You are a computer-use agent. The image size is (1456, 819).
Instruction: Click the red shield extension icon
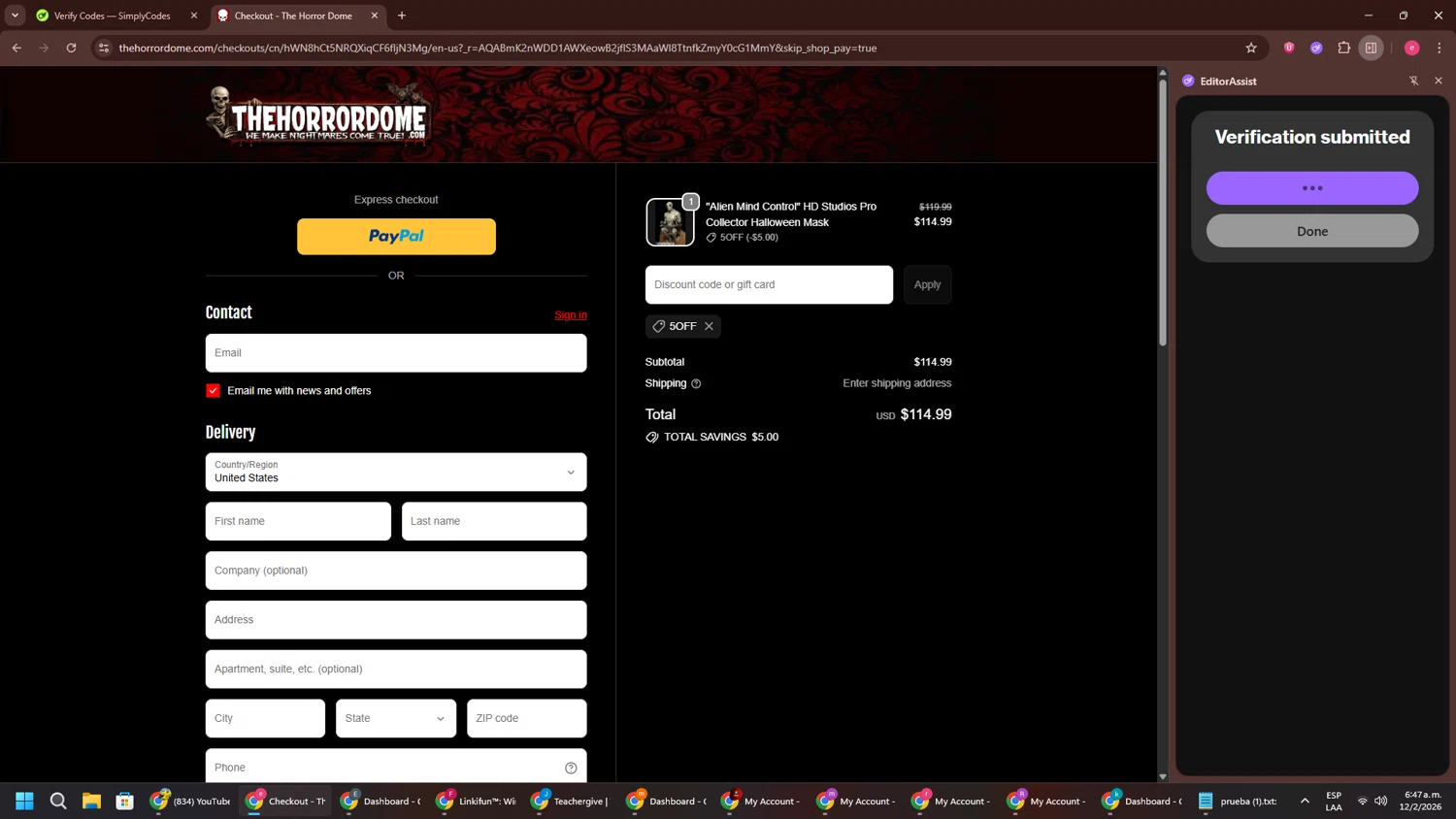(x=1289, y=48)
